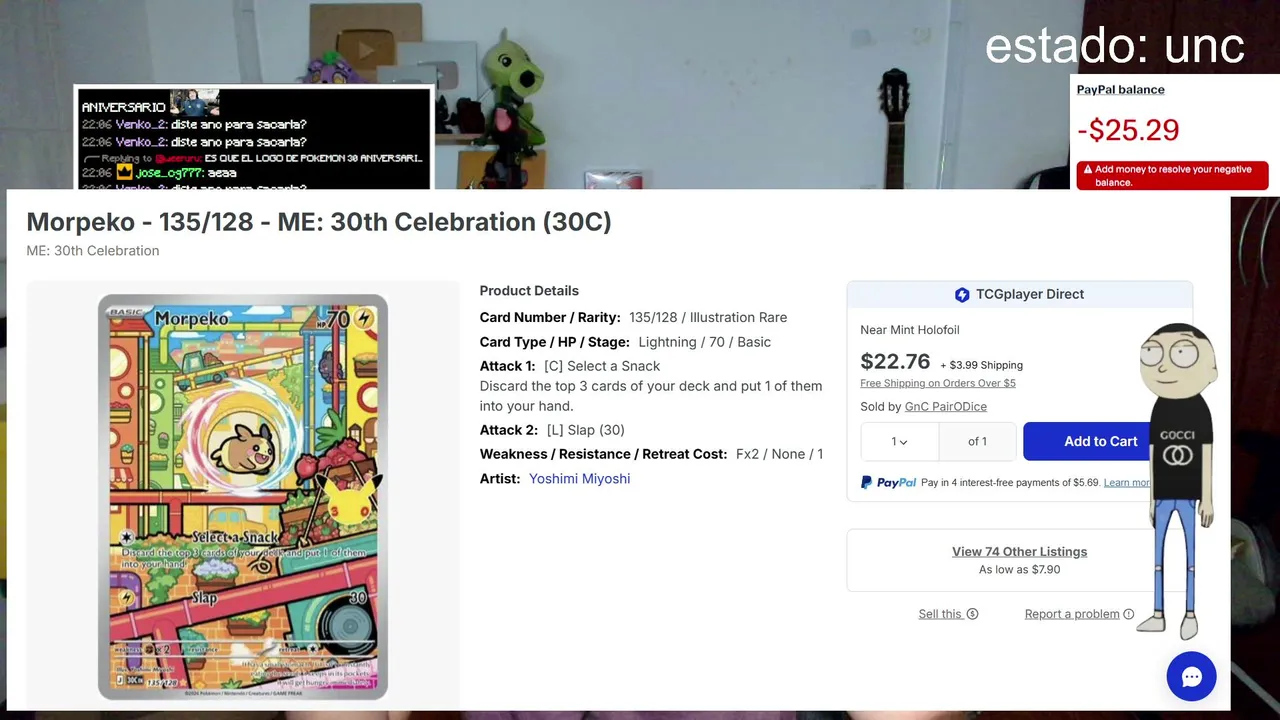This screenshot has height=720, width=1280.
Task: Click Free Shipping on Orders Over $5
Action: pyautogui.click(x=937, y=383)
